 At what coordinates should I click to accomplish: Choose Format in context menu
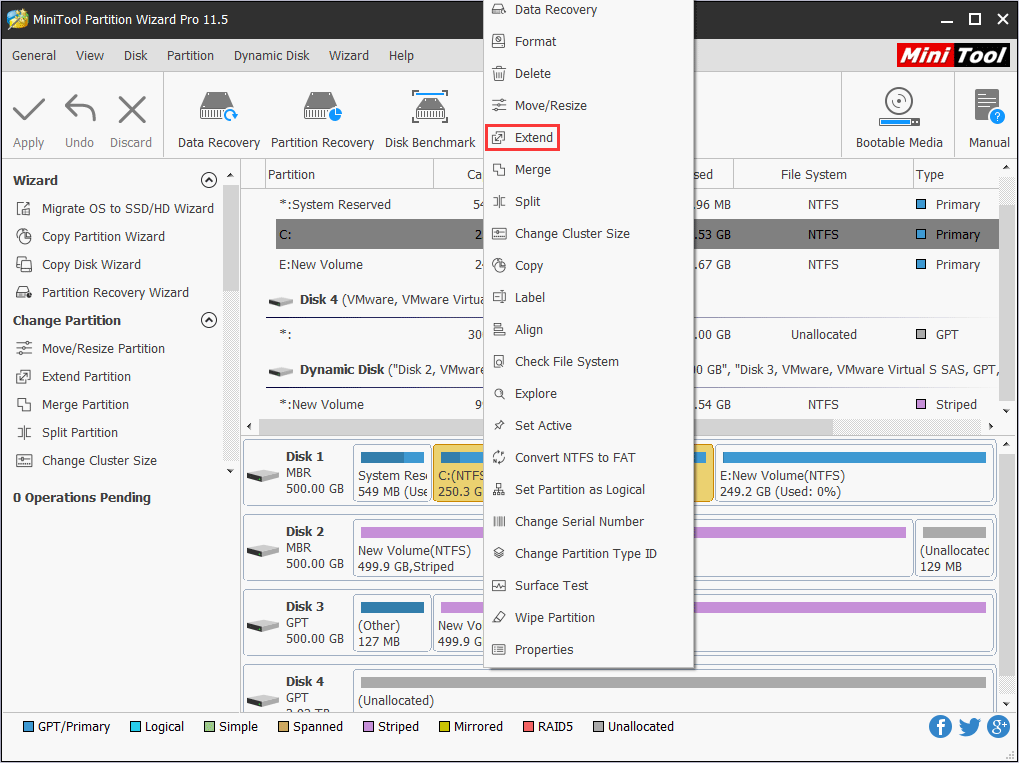pyautogui.click(x=588, y=42)
